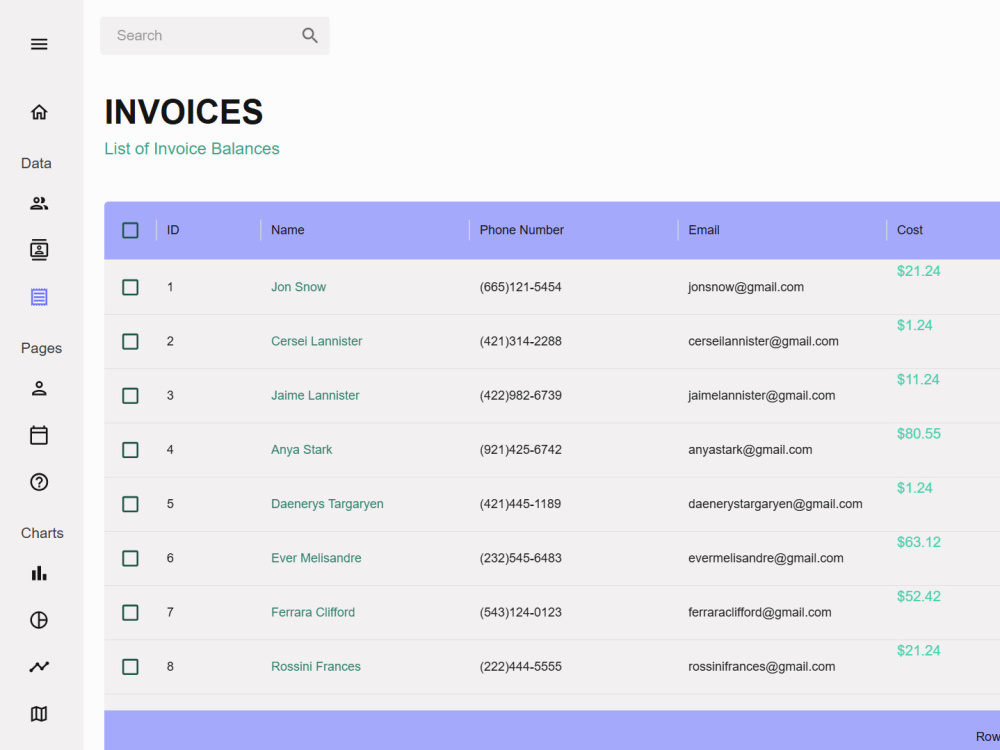Click the email anyastark@gmail.com
The width and height of the screenshot is (1000, 750).
pos(750,450)
